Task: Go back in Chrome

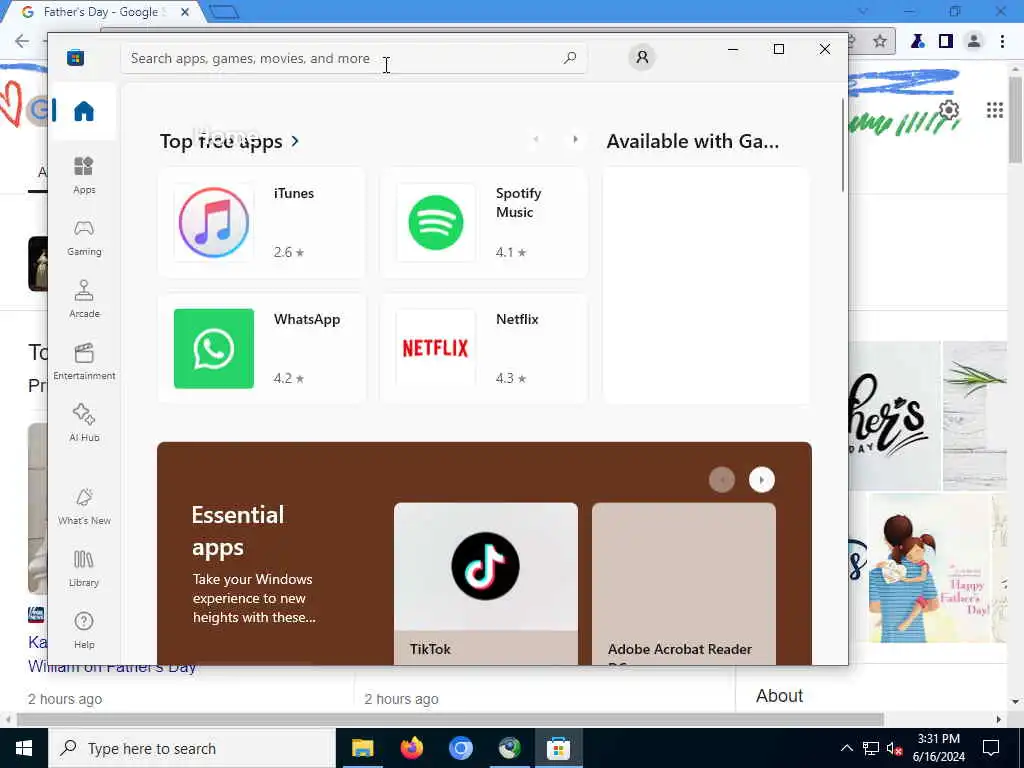Action: tap(22, 41)
